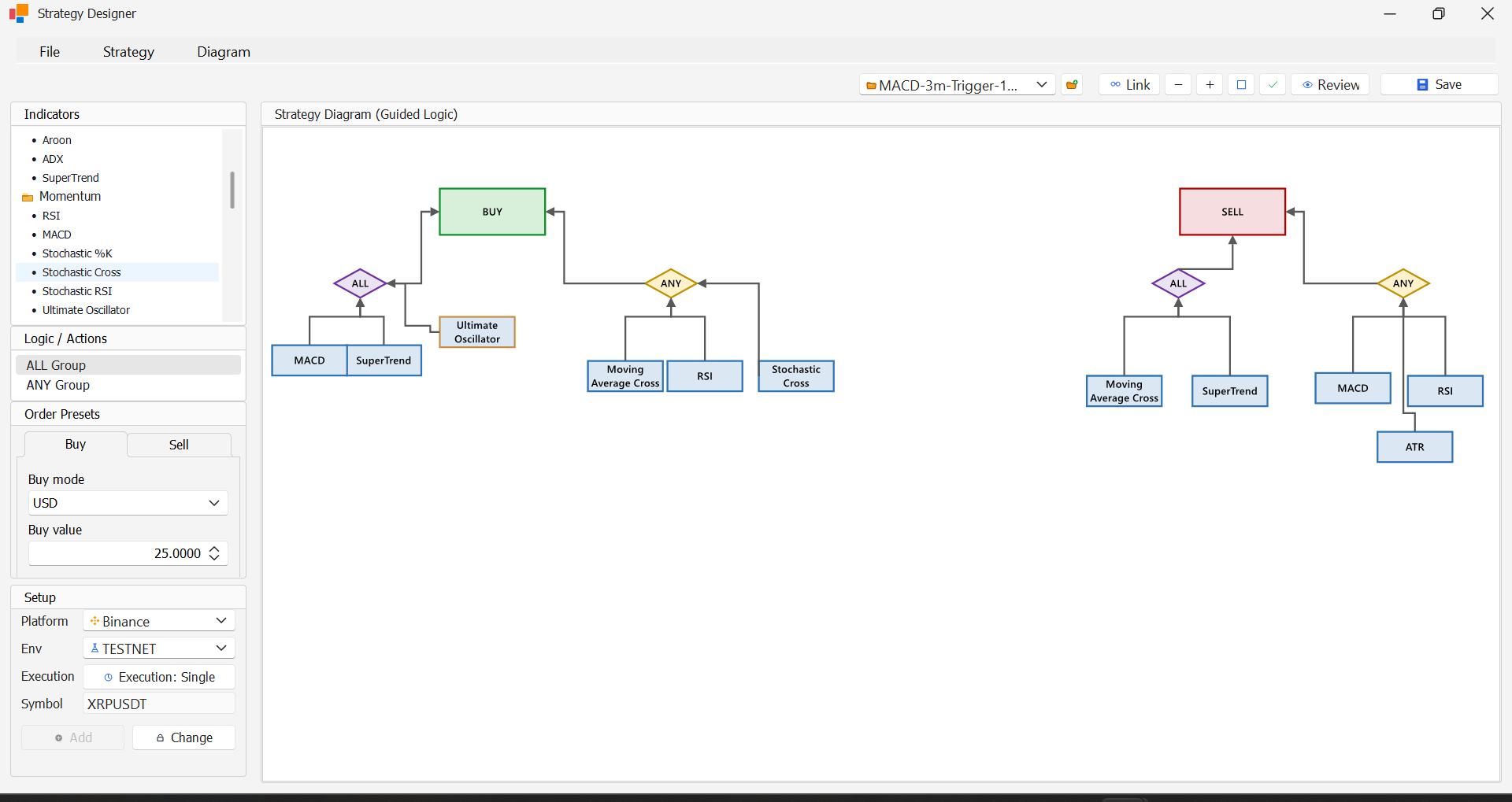Open the File menu
Viewport: 1512px width, 802px height.
(x=50, y=52)
